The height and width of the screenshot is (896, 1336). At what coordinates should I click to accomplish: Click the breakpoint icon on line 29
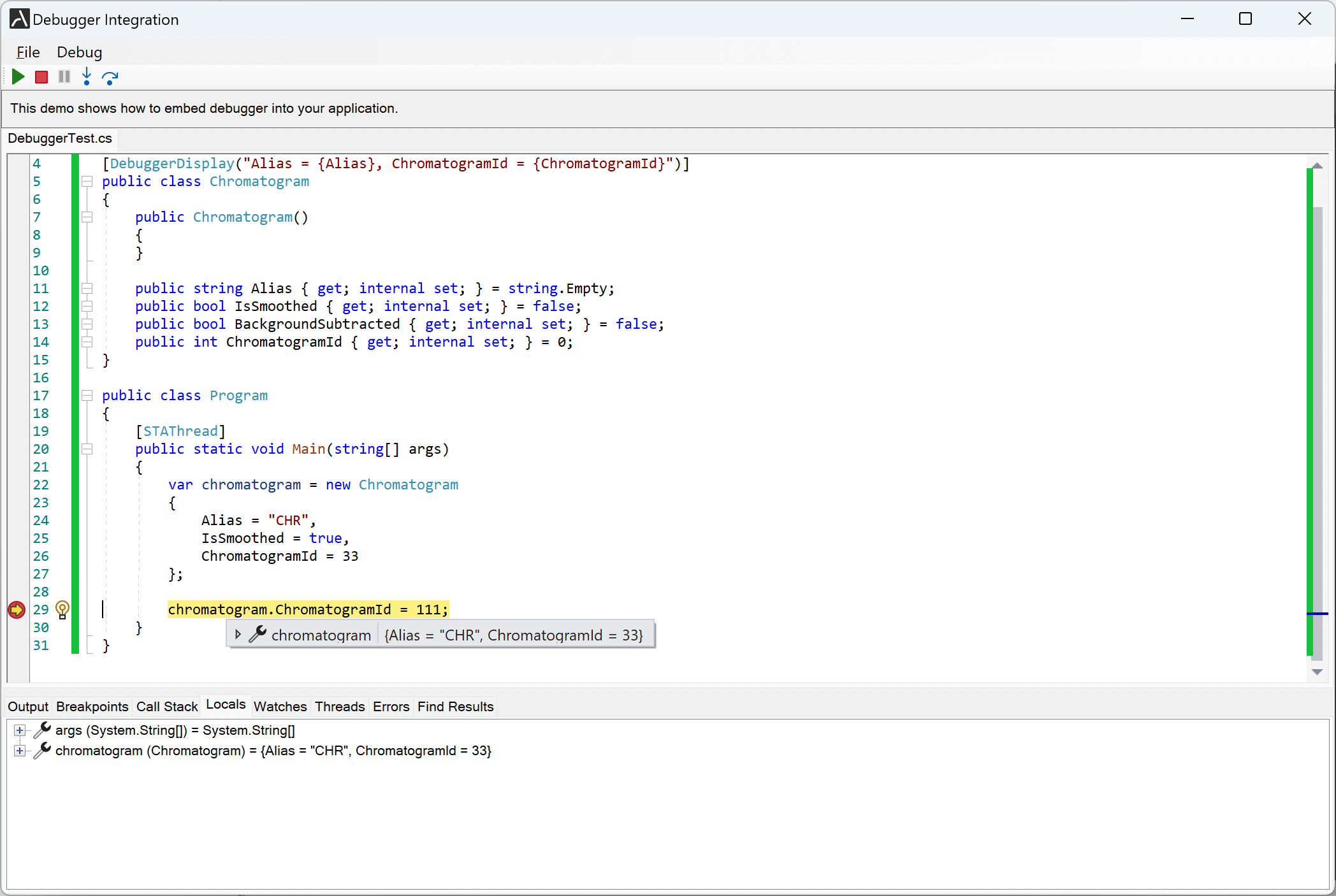[x=15, y=610]
